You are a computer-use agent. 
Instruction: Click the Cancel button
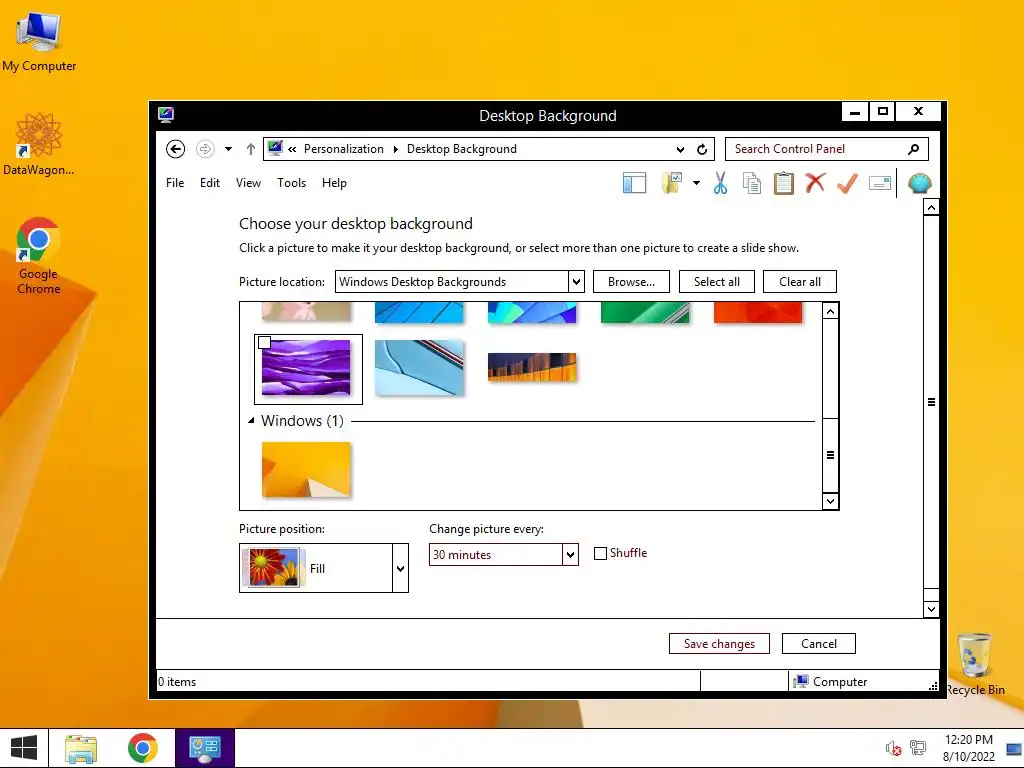point(818,643)
